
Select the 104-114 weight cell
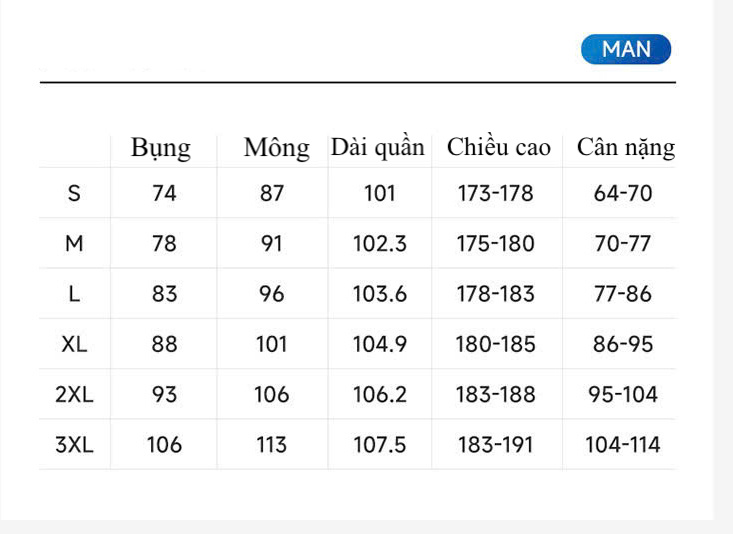[622, 445]
